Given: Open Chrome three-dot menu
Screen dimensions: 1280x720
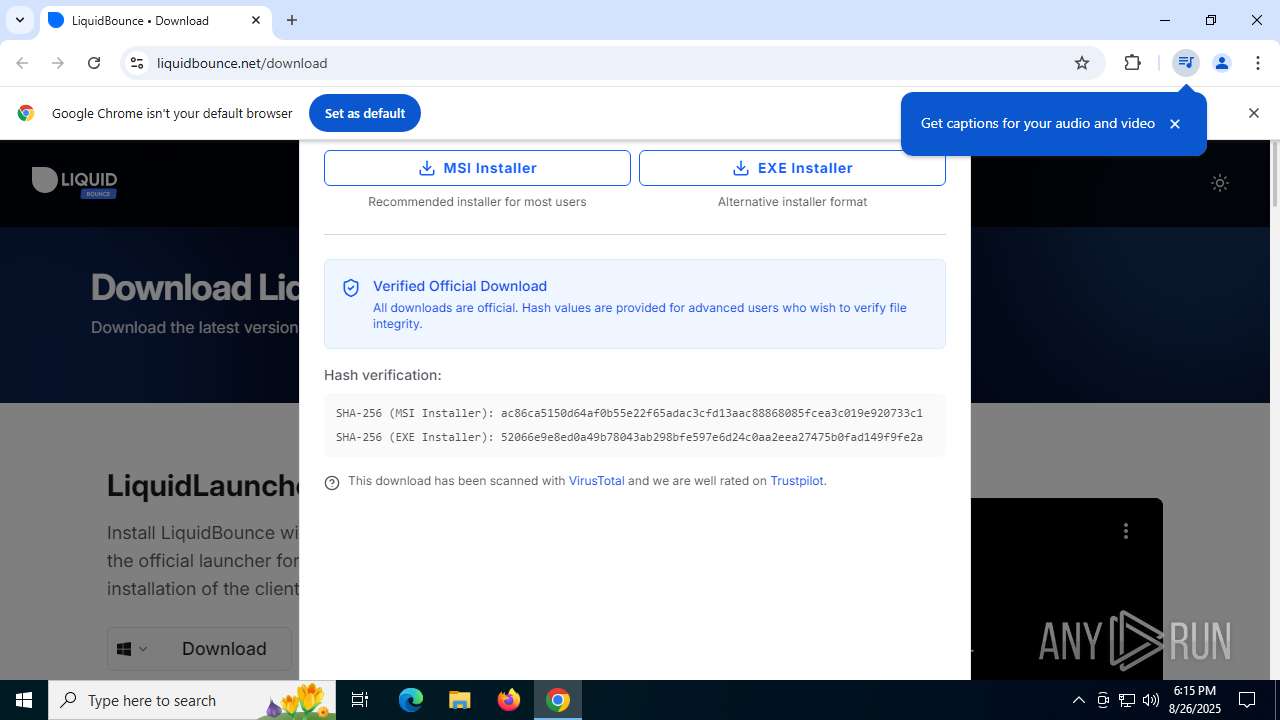Looking at the screenshot, I should (x=1257, y=63).
